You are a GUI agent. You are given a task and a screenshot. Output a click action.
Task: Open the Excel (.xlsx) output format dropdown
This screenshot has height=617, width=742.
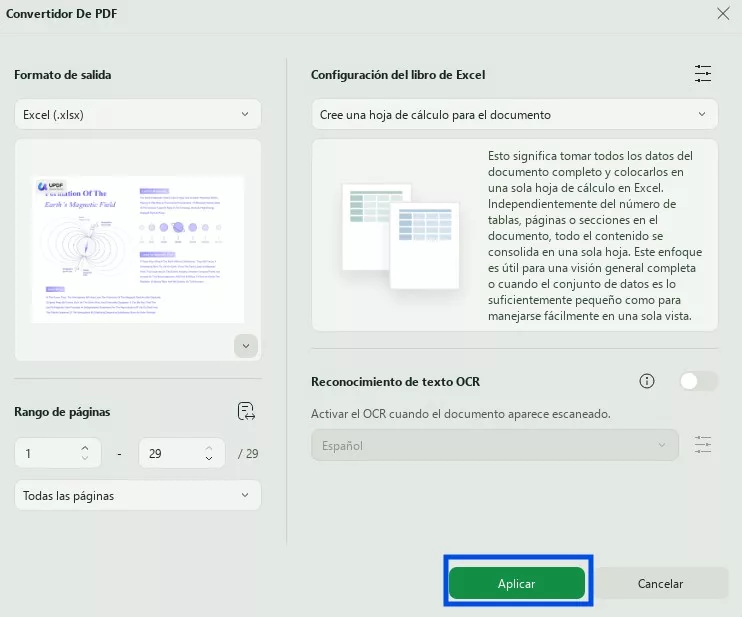[x=138, y=115]
